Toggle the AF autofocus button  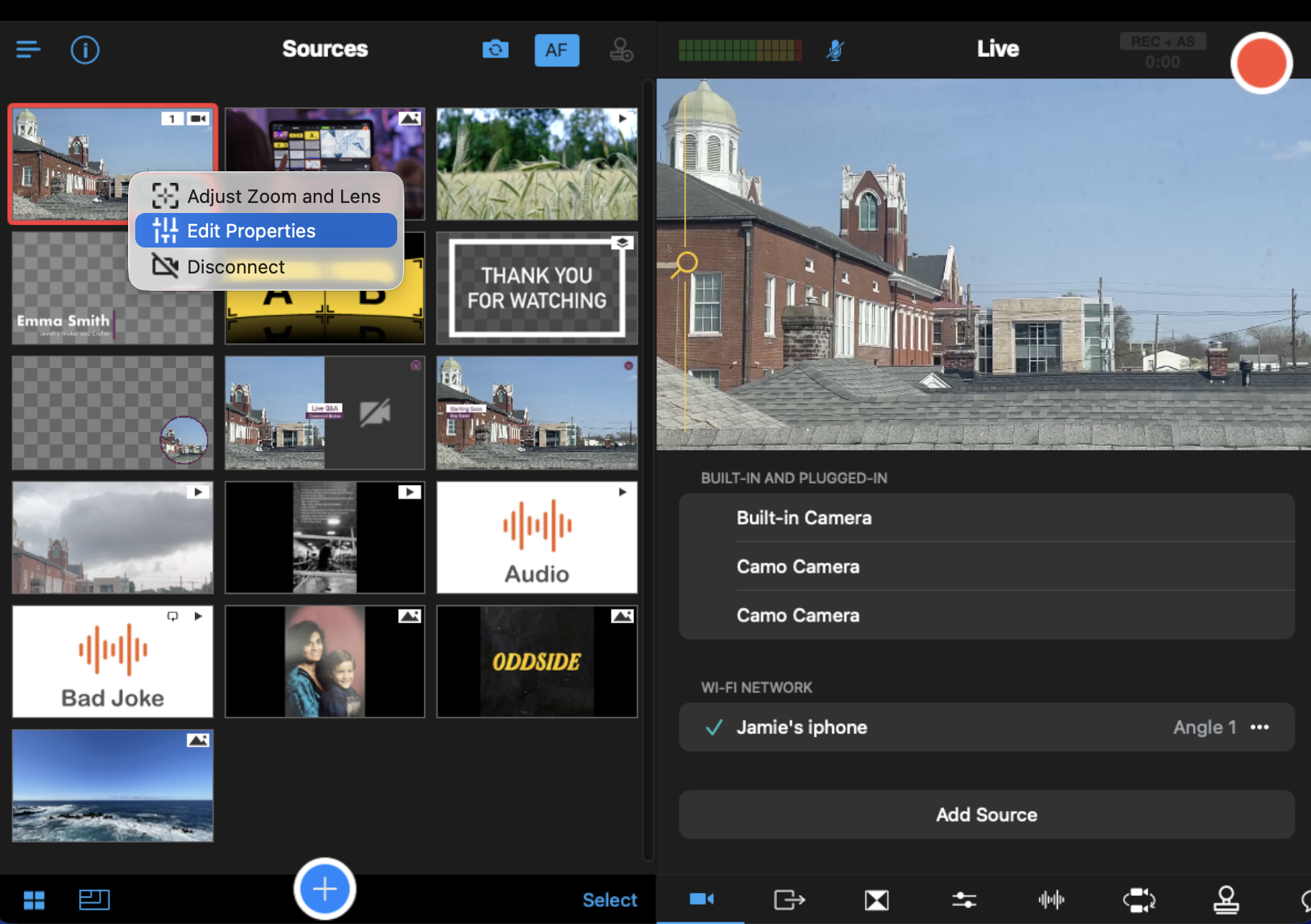click(556, 50)
